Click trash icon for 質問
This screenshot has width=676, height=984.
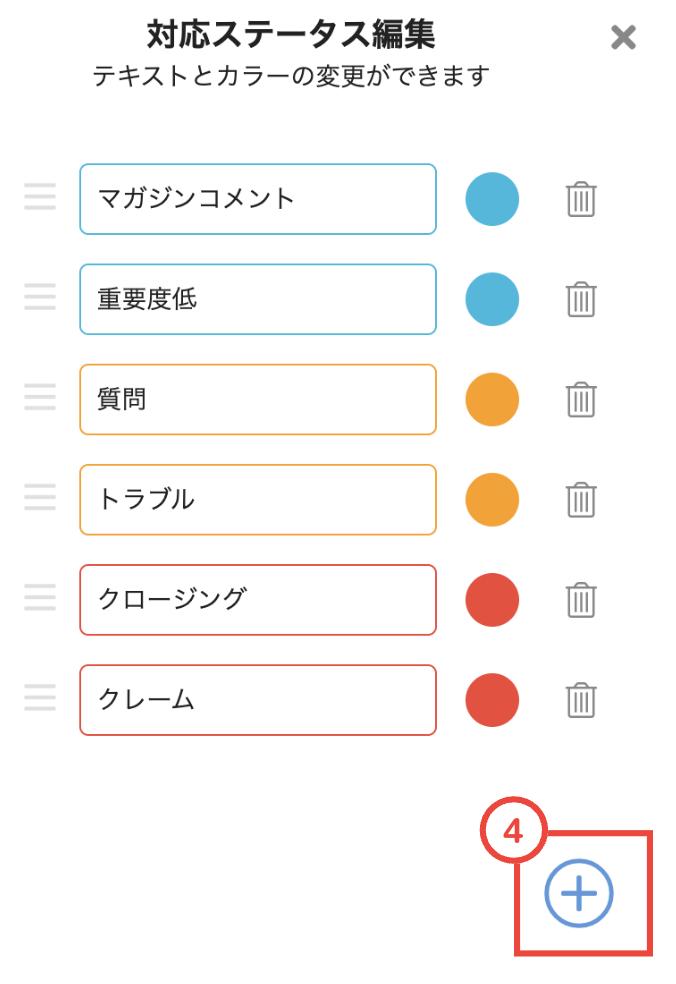click(x=581, y=400)
